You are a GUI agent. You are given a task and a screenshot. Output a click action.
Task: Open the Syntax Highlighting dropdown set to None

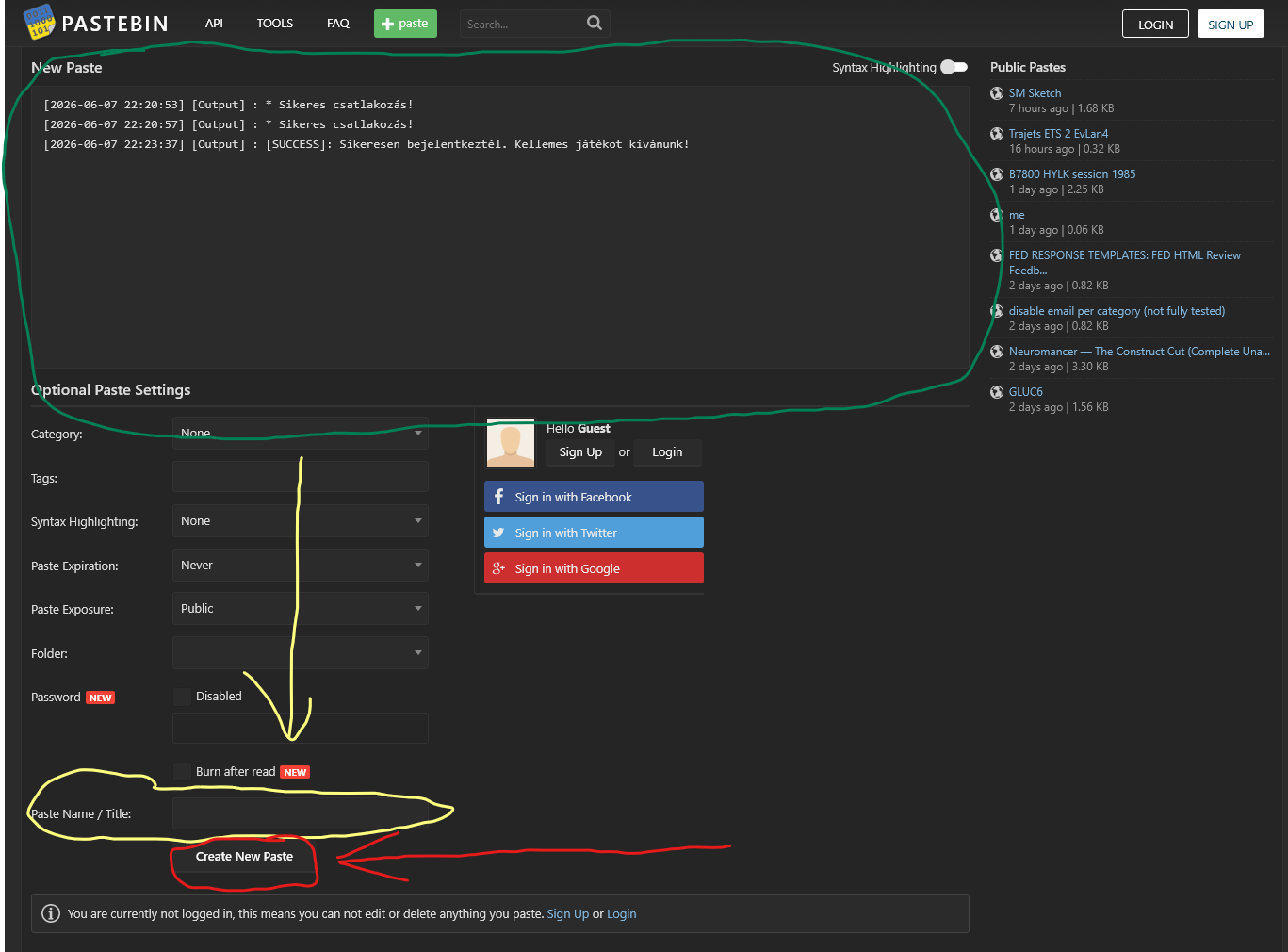pos(301,520)
